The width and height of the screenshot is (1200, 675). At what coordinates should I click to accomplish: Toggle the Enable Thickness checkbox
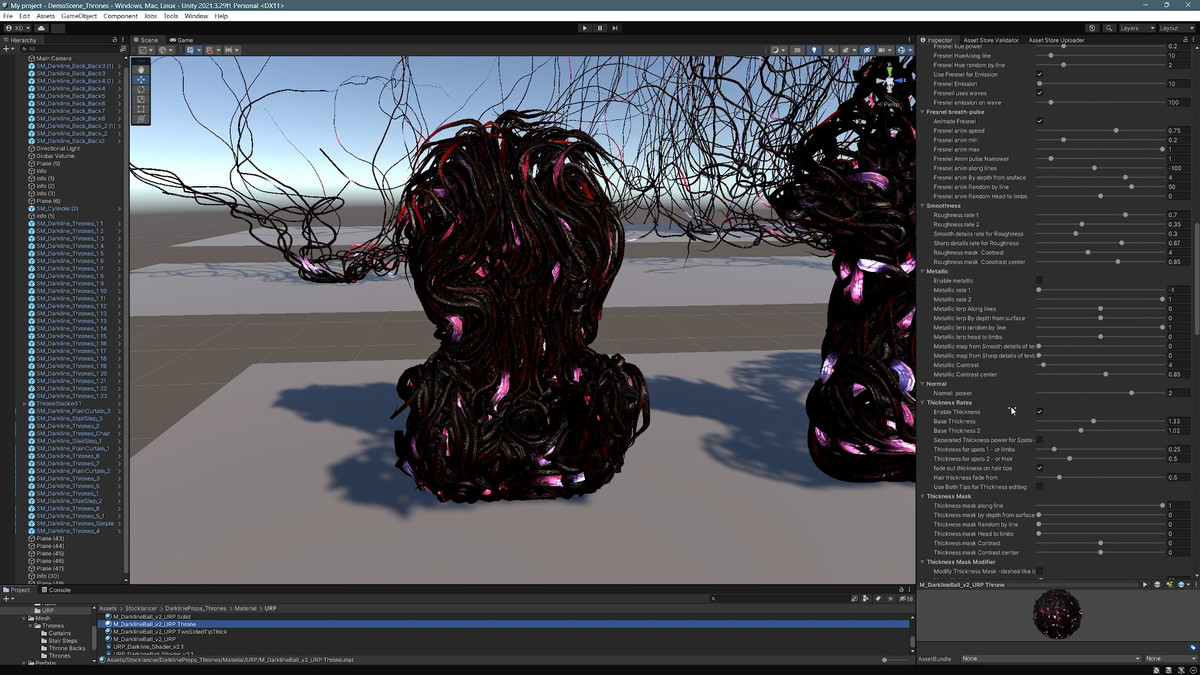(x=1039, y=412)
